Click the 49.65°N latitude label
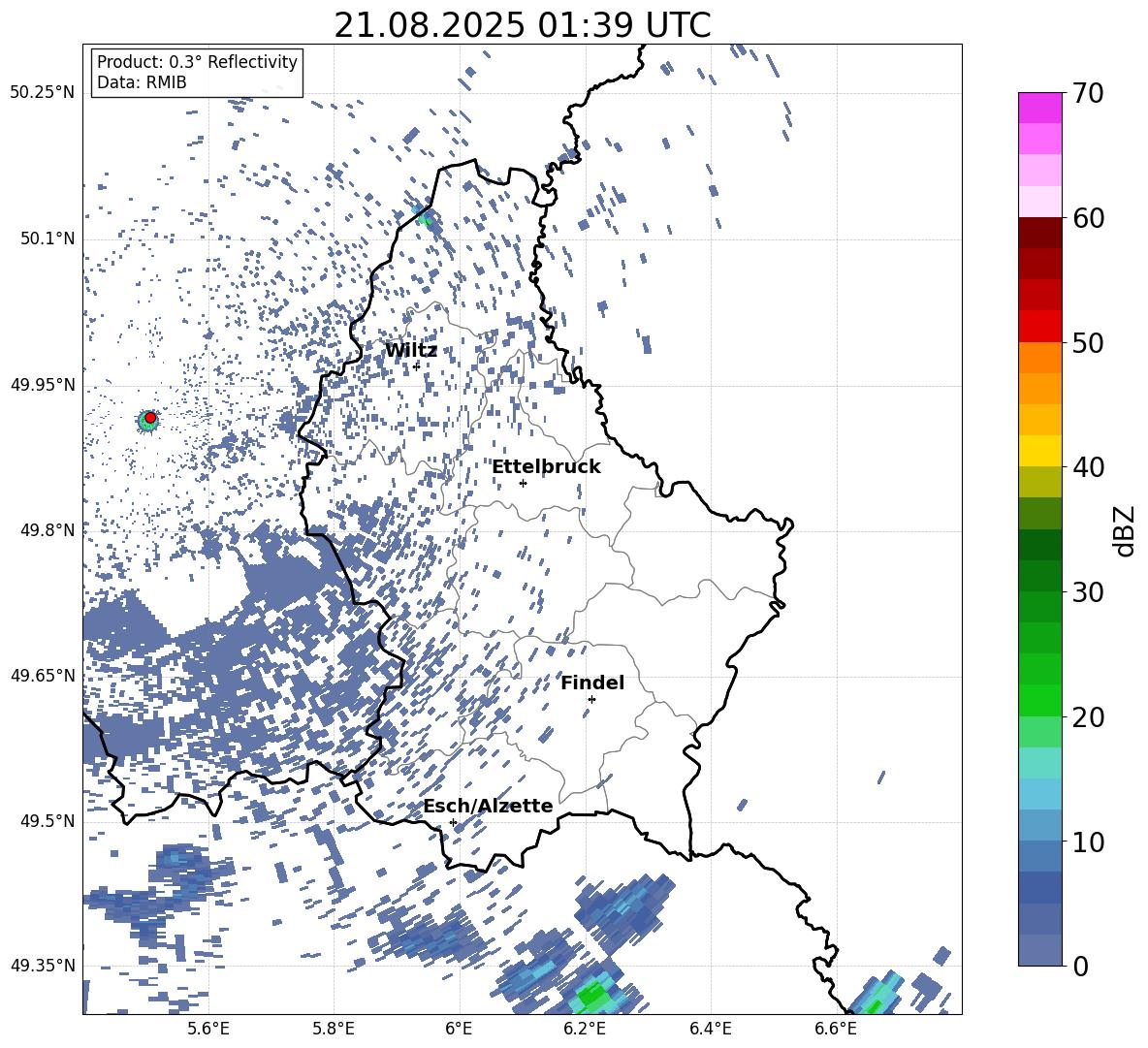This screenshot has width=1148, height=1048. tap(43, 676)
